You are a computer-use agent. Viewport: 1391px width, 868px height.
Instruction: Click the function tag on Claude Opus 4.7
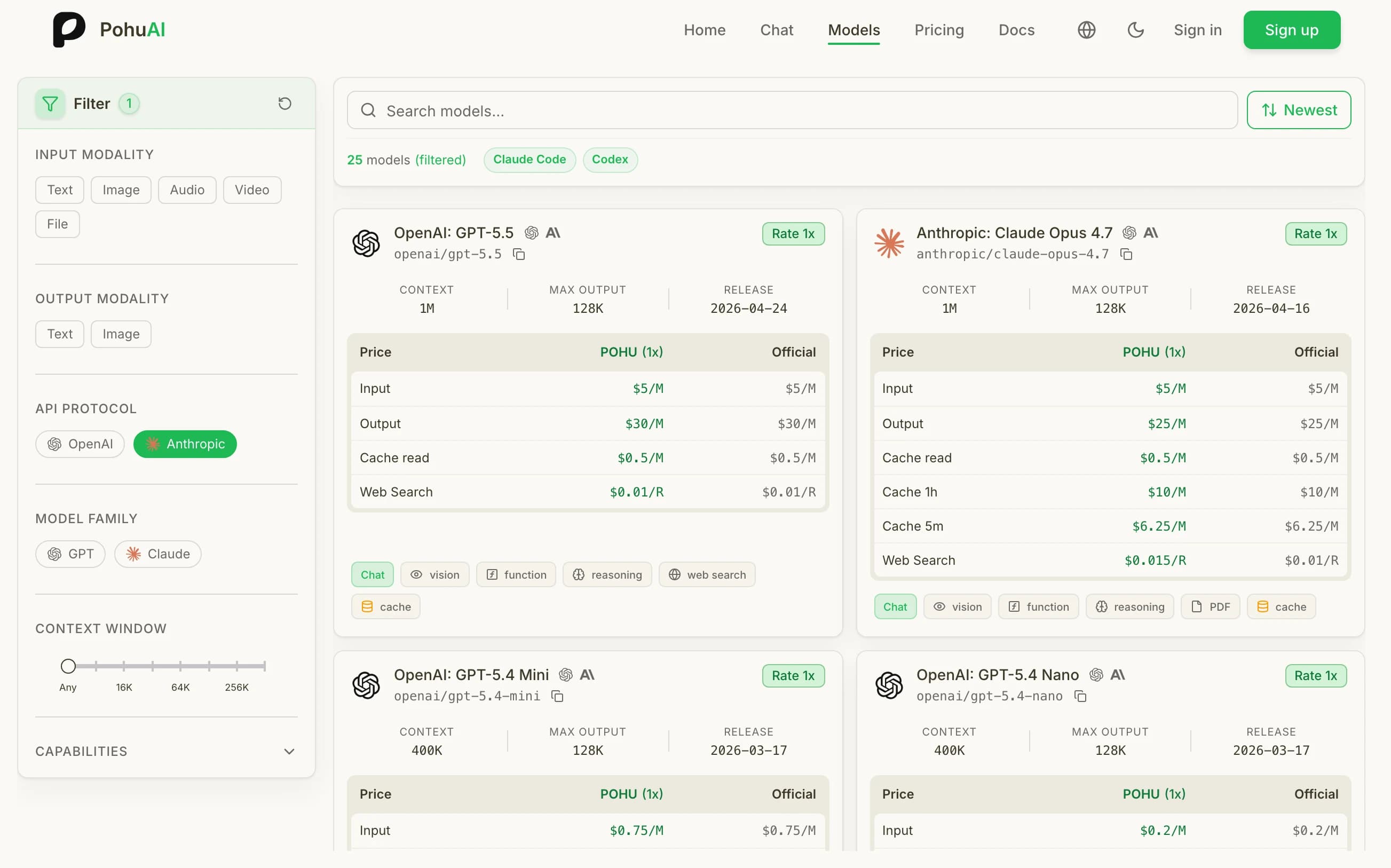1038,607
